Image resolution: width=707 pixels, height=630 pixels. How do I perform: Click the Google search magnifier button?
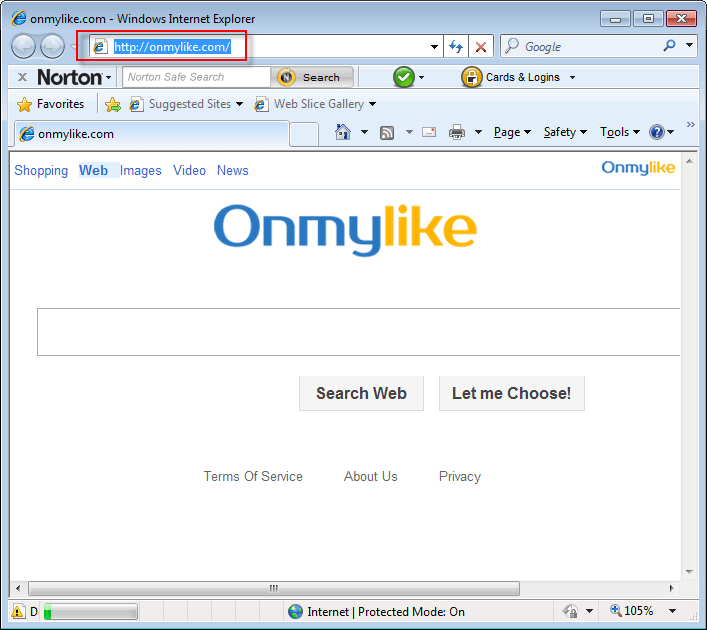(670, 46)
